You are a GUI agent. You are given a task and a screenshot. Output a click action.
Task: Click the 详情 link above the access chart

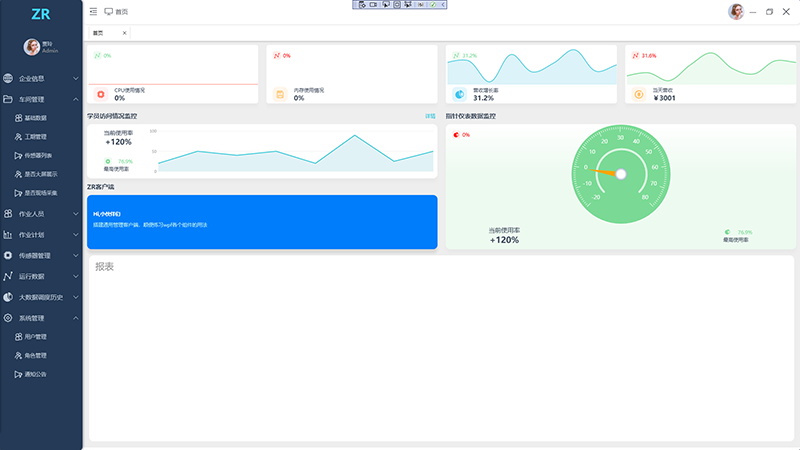(430, 116)
